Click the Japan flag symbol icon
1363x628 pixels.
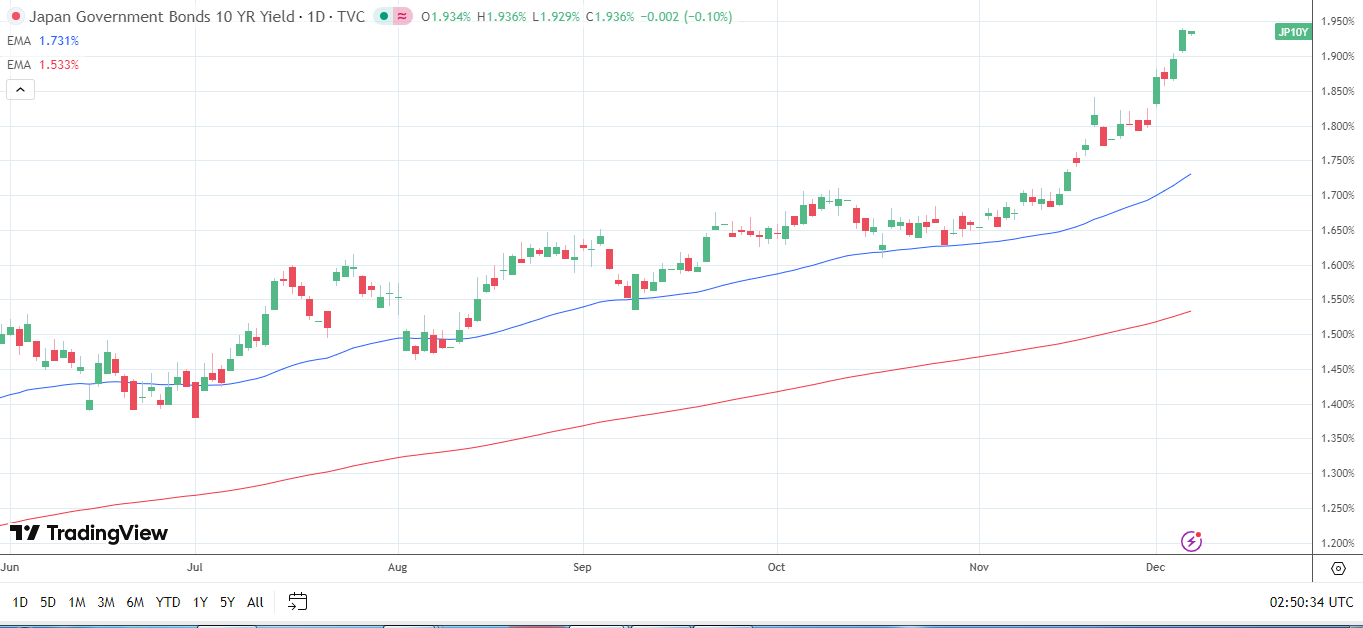click(x=15, y=17)
